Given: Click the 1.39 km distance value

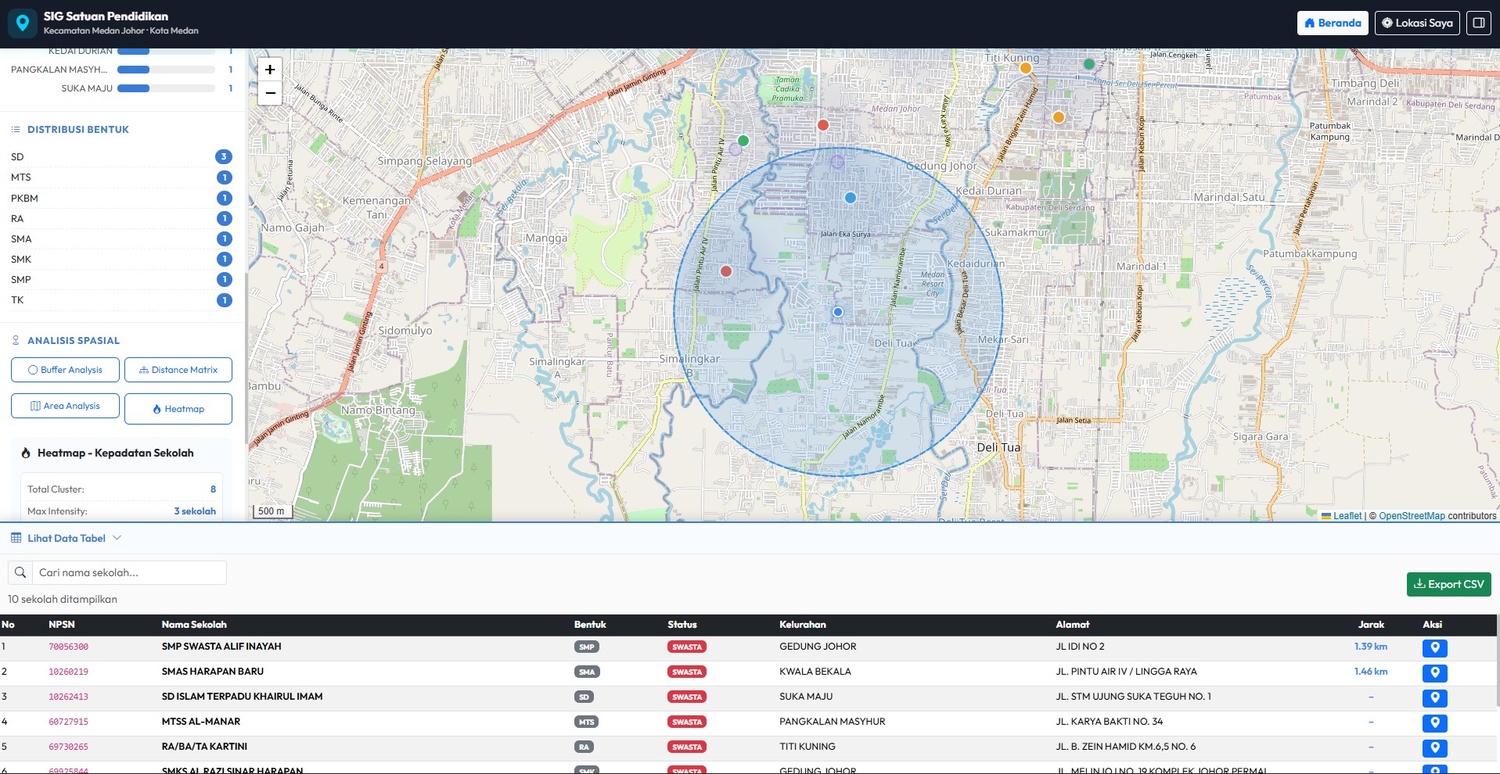Looking at the screenshot, I should (1371, 647).
